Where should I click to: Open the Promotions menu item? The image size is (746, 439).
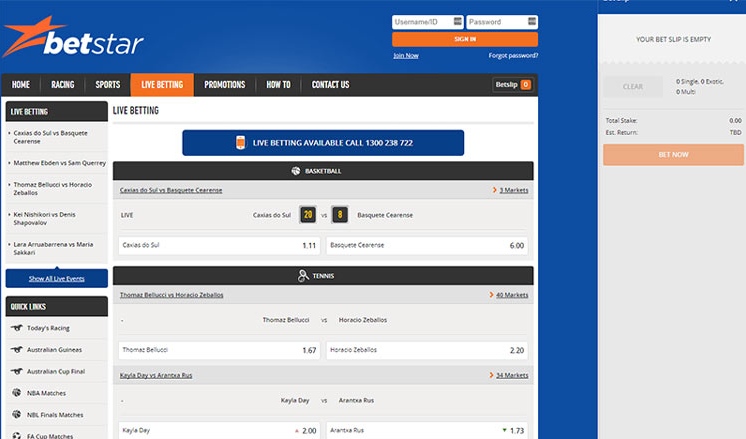(x=225, y=85)
